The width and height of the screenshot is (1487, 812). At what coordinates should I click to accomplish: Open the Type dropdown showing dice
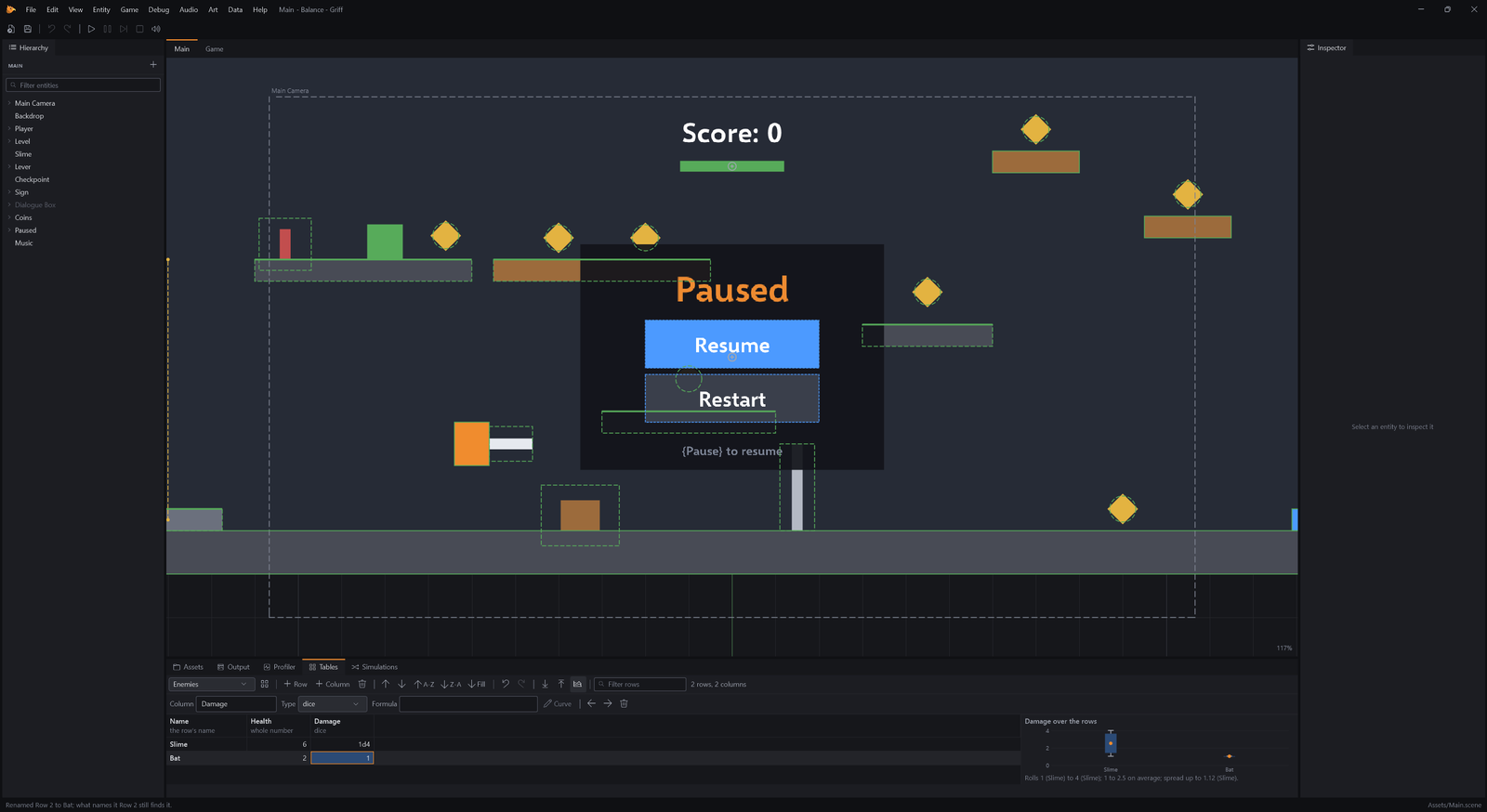(332, 703)
